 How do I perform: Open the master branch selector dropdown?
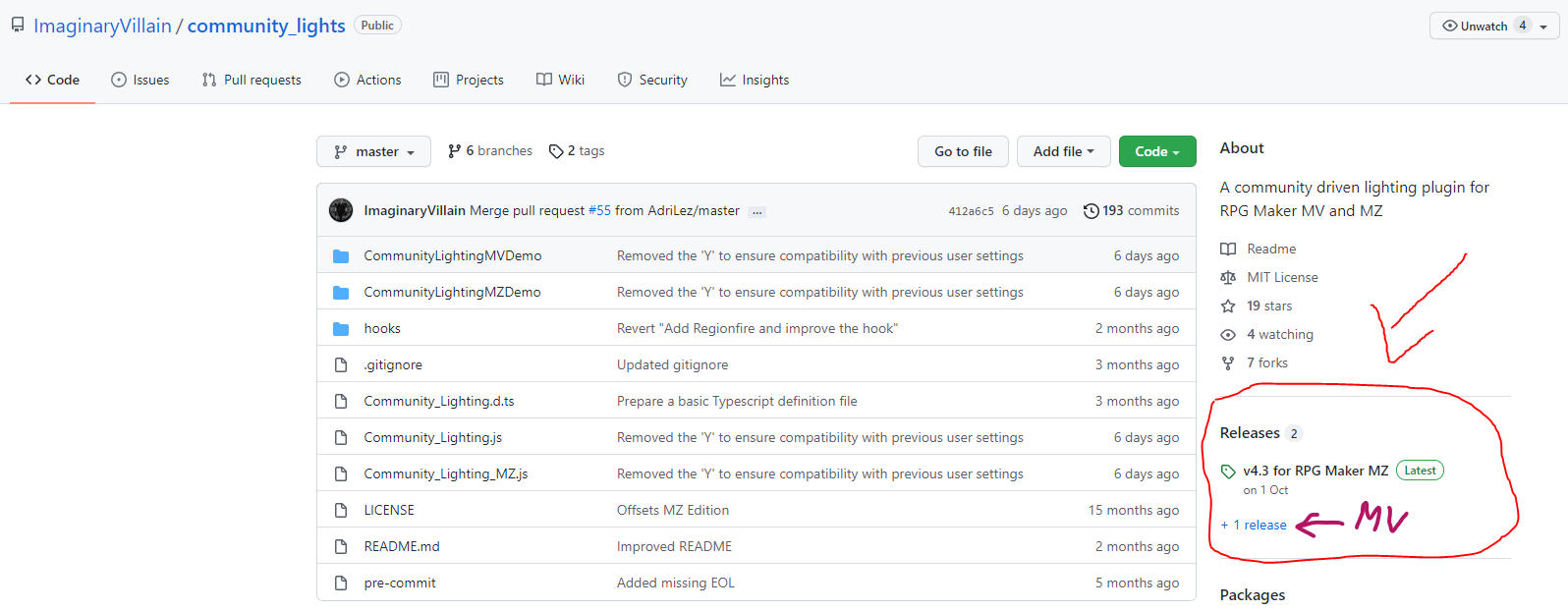click(373, 151)
